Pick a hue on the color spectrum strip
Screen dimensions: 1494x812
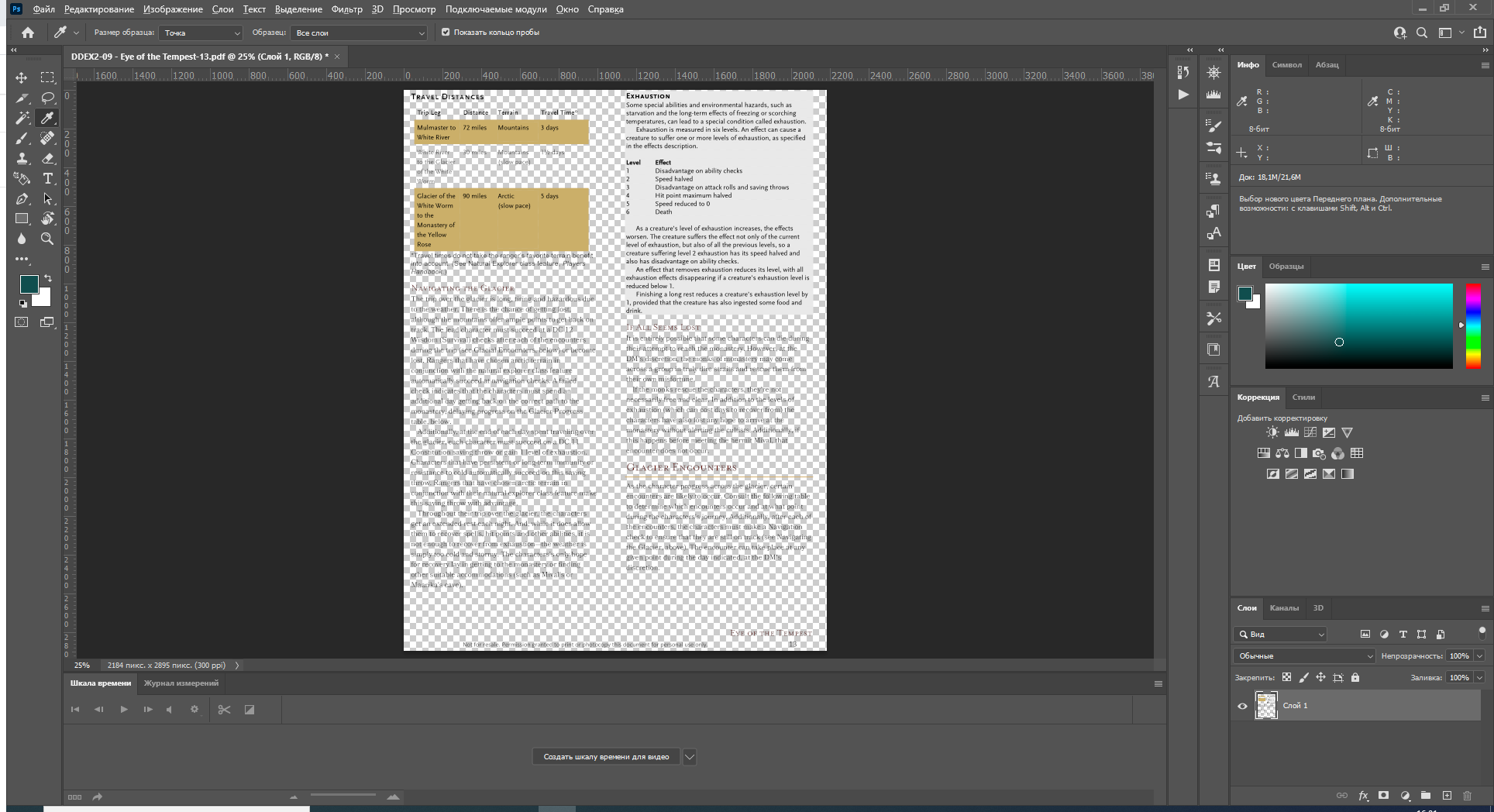tap(1473, 325)
